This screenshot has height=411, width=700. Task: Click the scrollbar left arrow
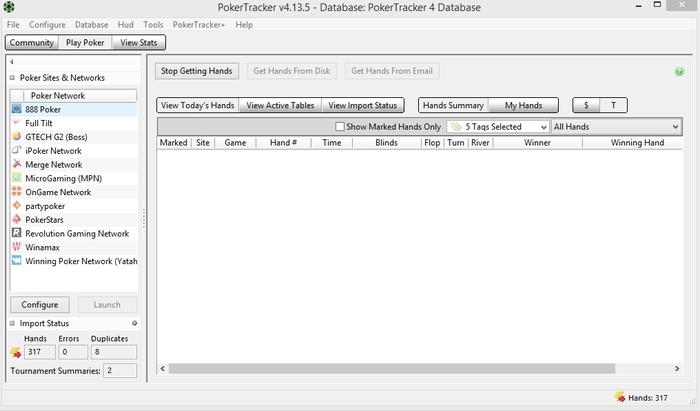pyautogui.click(x=163, y=369)
